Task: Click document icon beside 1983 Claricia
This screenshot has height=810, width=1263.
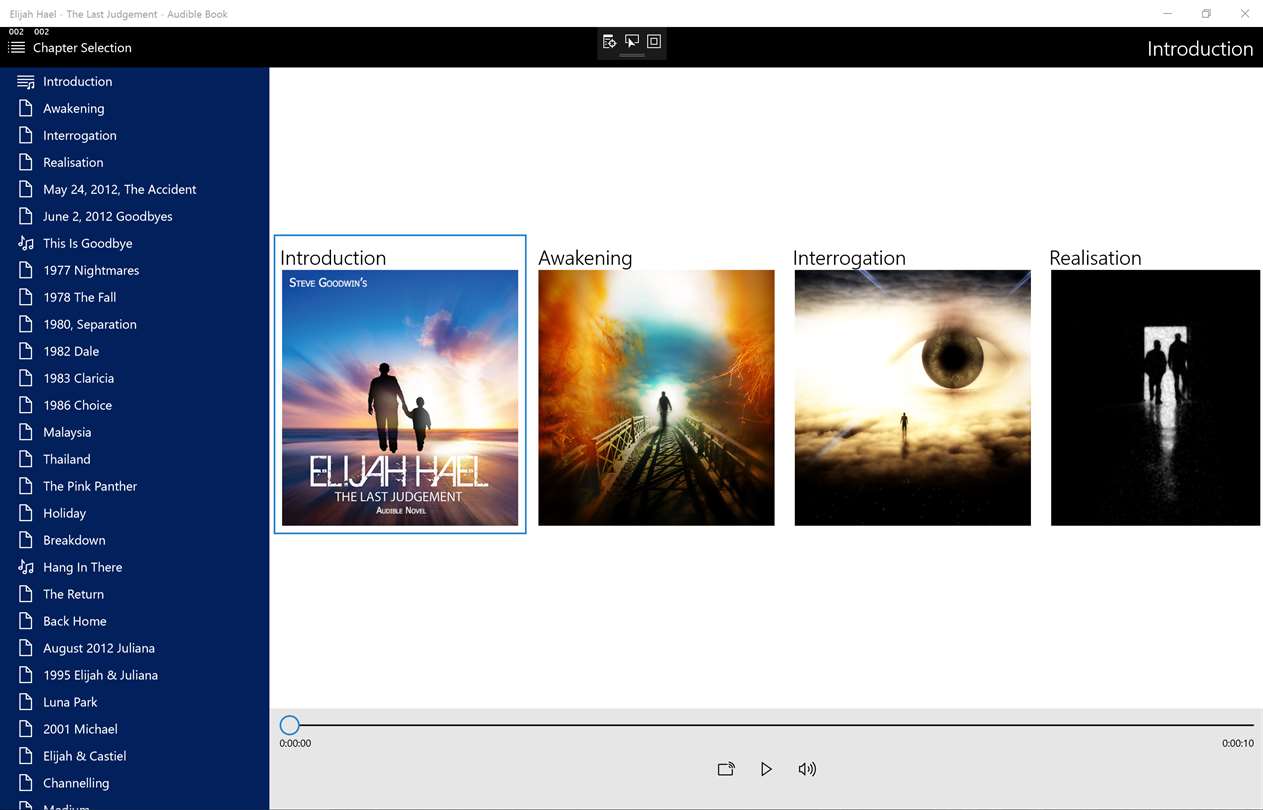Action: [26, 378]
